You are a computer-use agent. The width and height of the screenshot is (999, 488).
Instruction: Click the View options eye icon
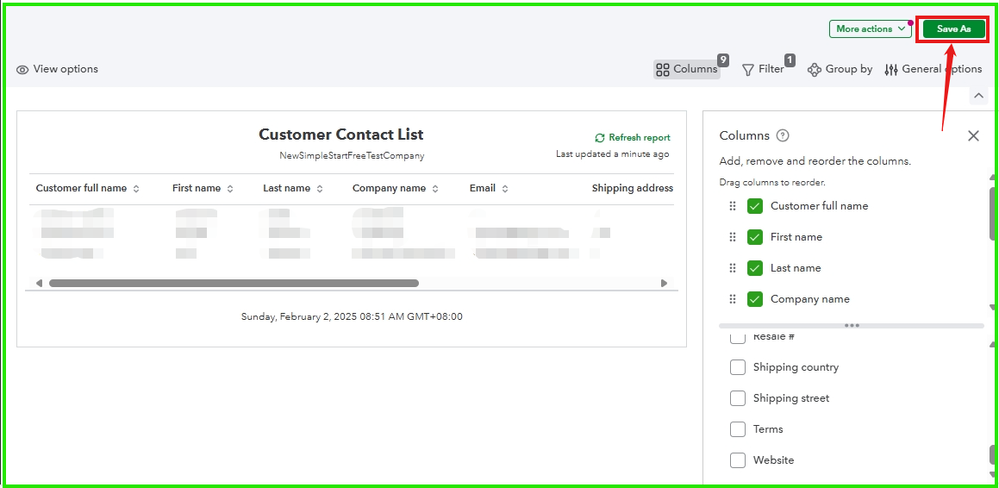22,70
